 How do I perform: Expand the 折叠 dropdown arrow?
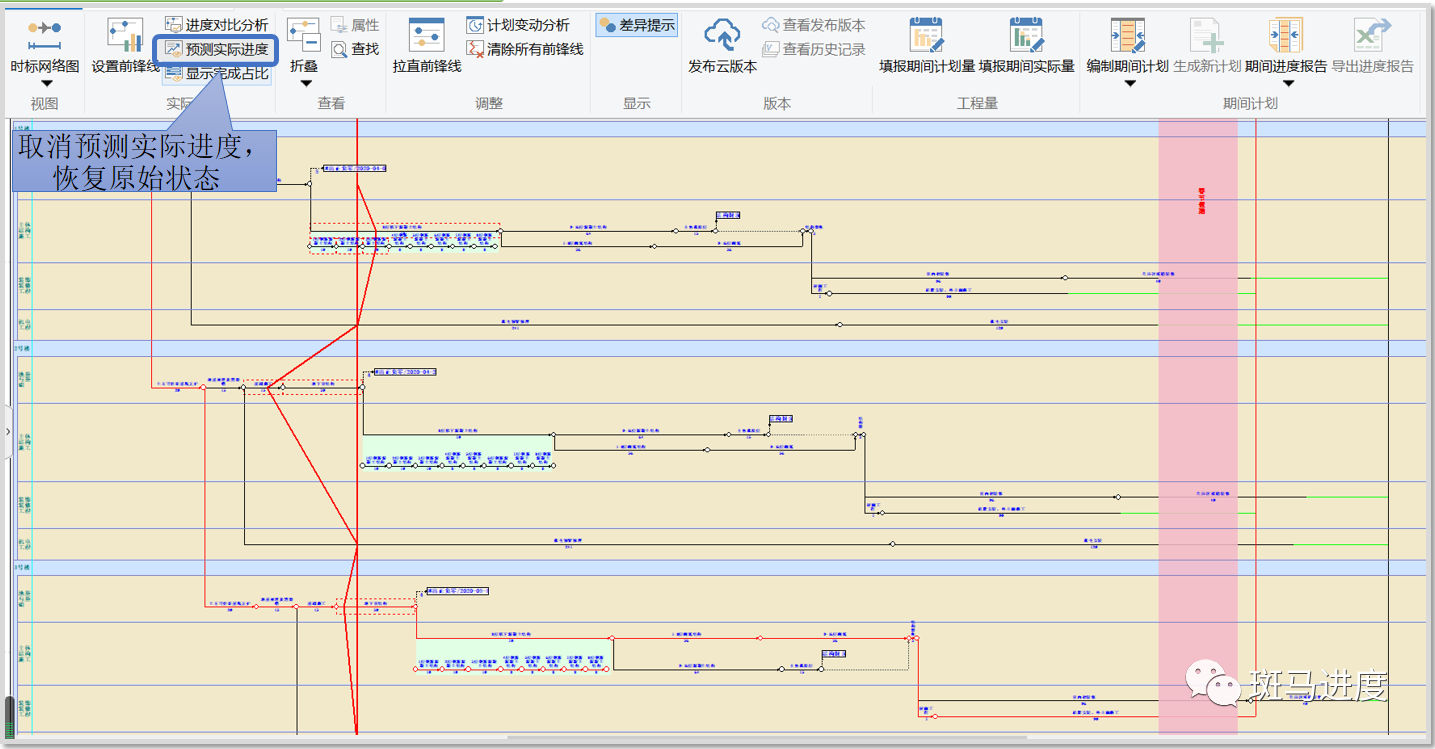(x=304, y=84)
